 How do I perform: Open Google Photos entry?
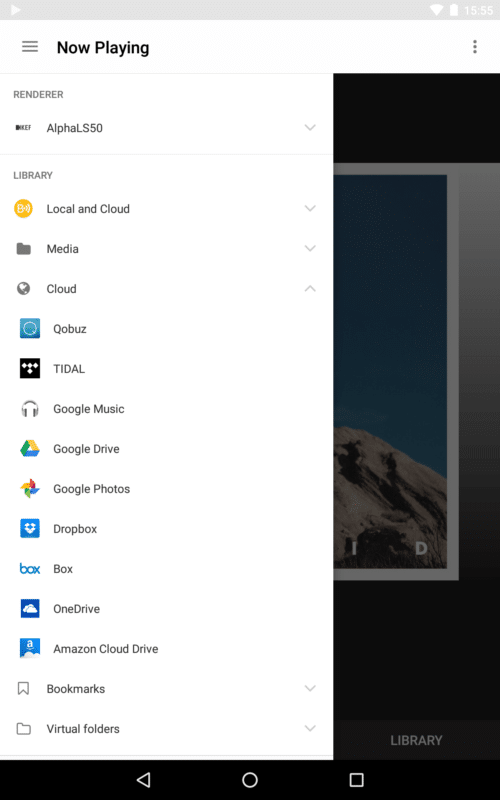[166, 489]
